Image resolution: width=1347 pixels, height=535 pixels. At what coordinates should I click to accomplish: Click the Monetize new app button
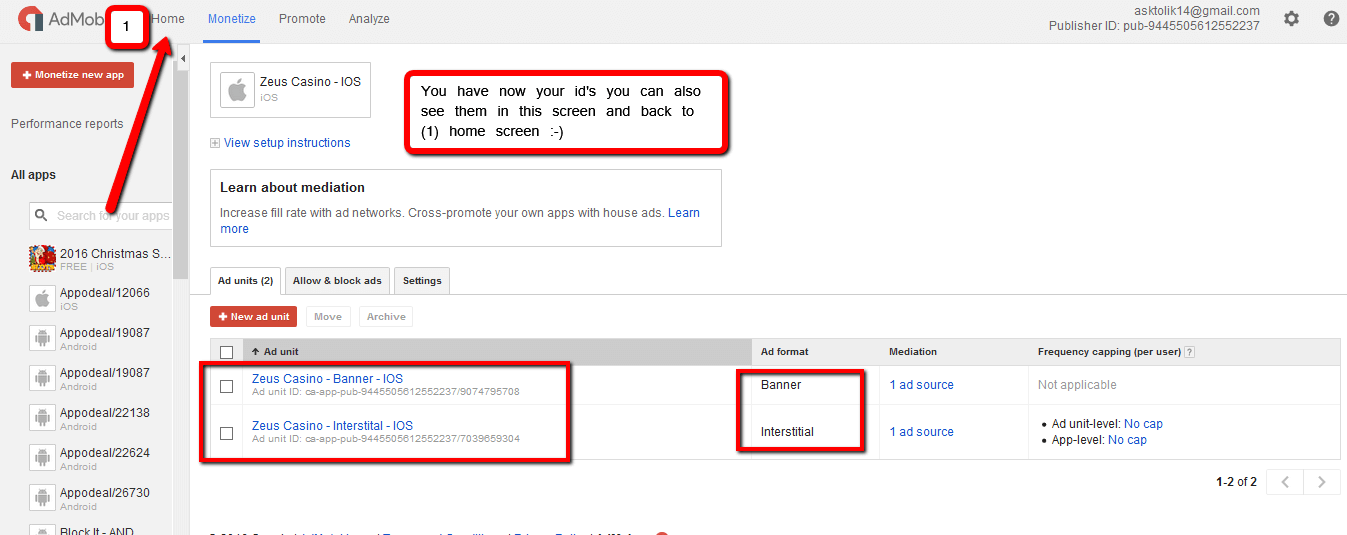tap(72, 75)
